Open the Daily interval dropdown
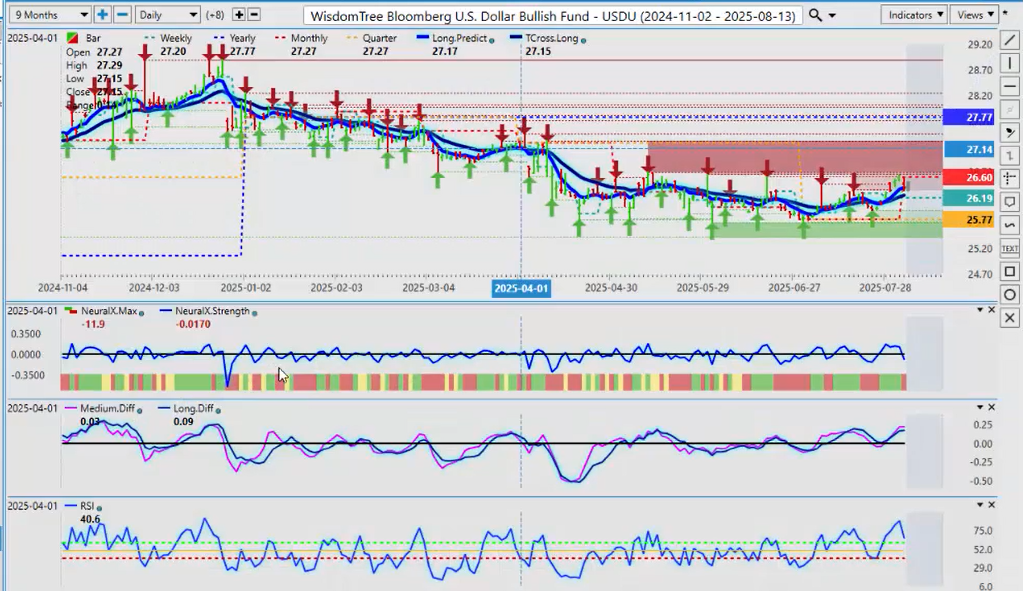The width and height of the screenshot is (1023, 591). point(167,15)
